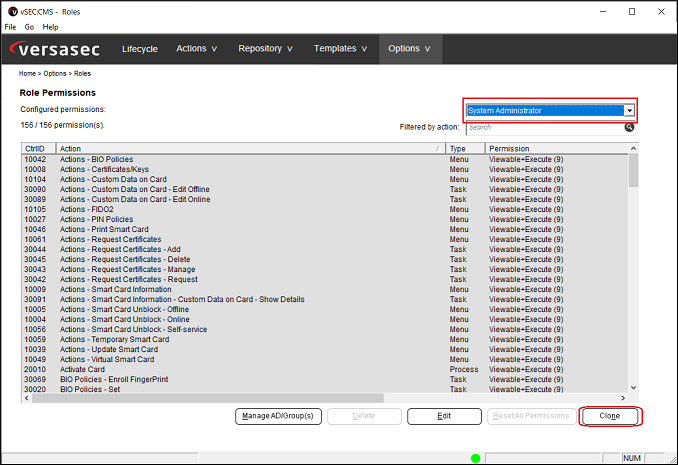Open the File menu
678x465 pixels.
[x=10, y=27]
